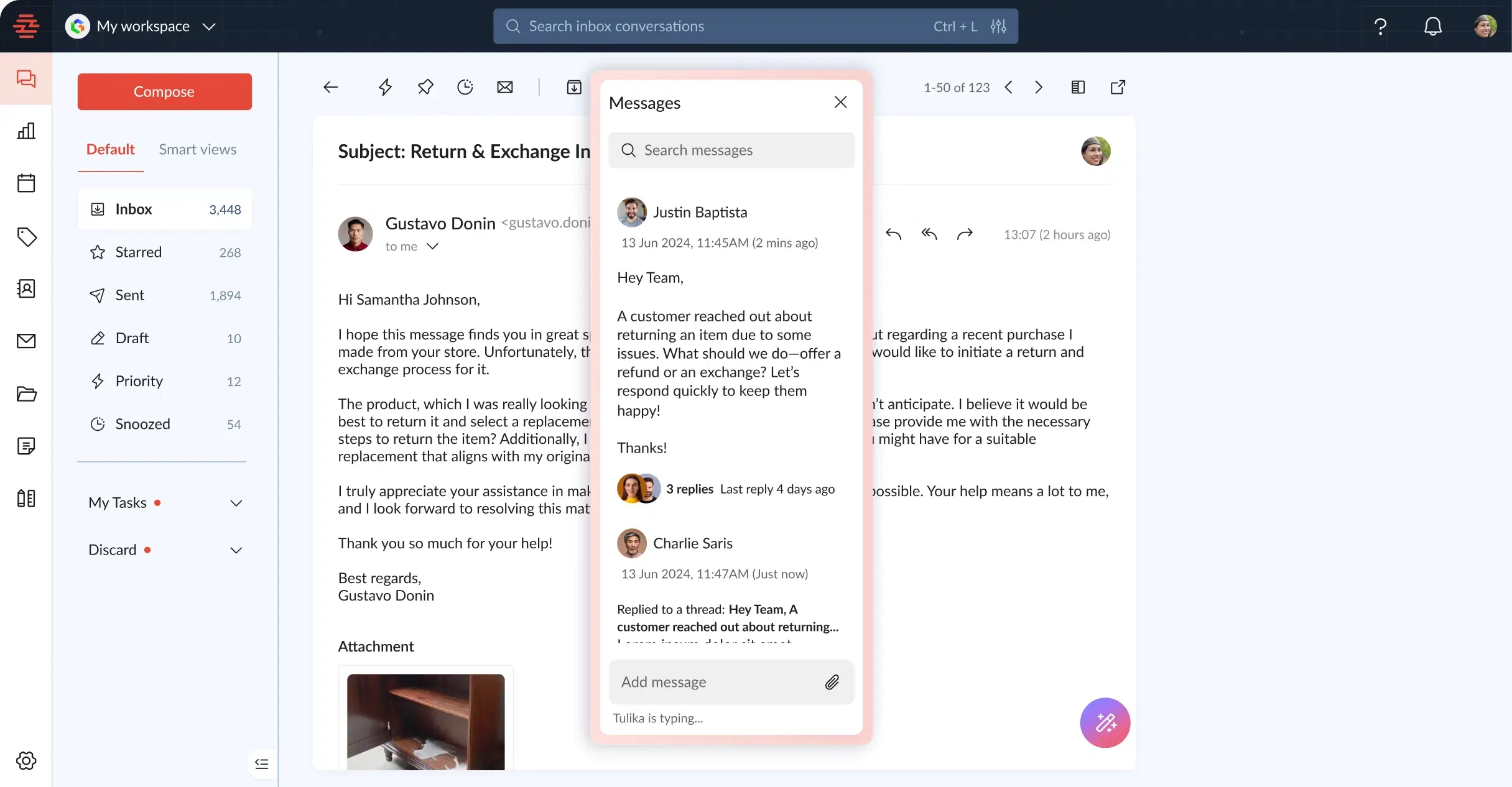Open the furniture attachment thumbnail

tap(426, 722)
